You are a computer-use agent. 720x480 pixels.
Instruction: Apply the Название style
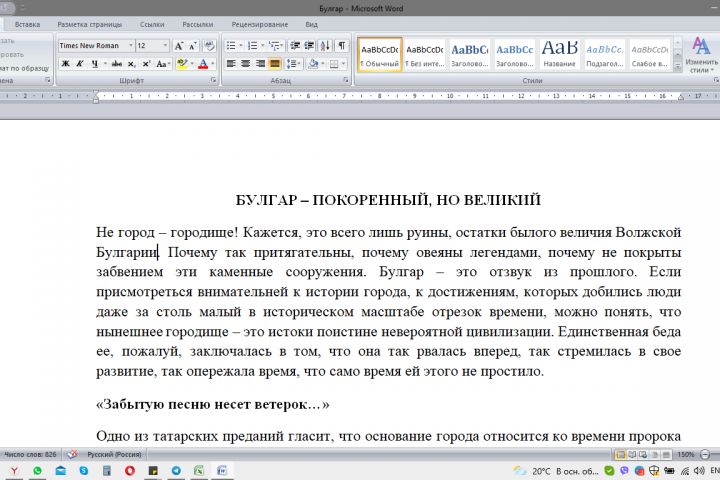[560, 55]
